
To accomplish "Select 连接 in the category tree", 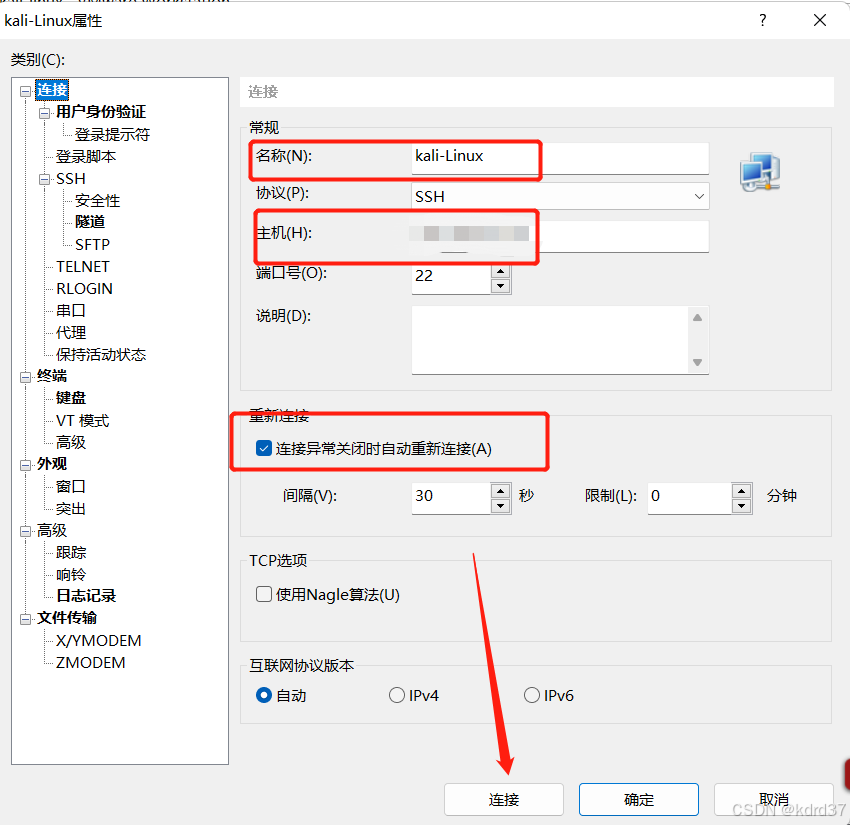I will (52, 89).
